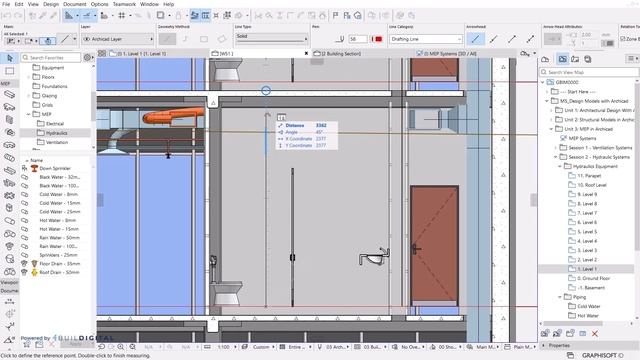640x360 pixels.
Task: Select the rectangle geometry method
Action: (x=204, y=39)
